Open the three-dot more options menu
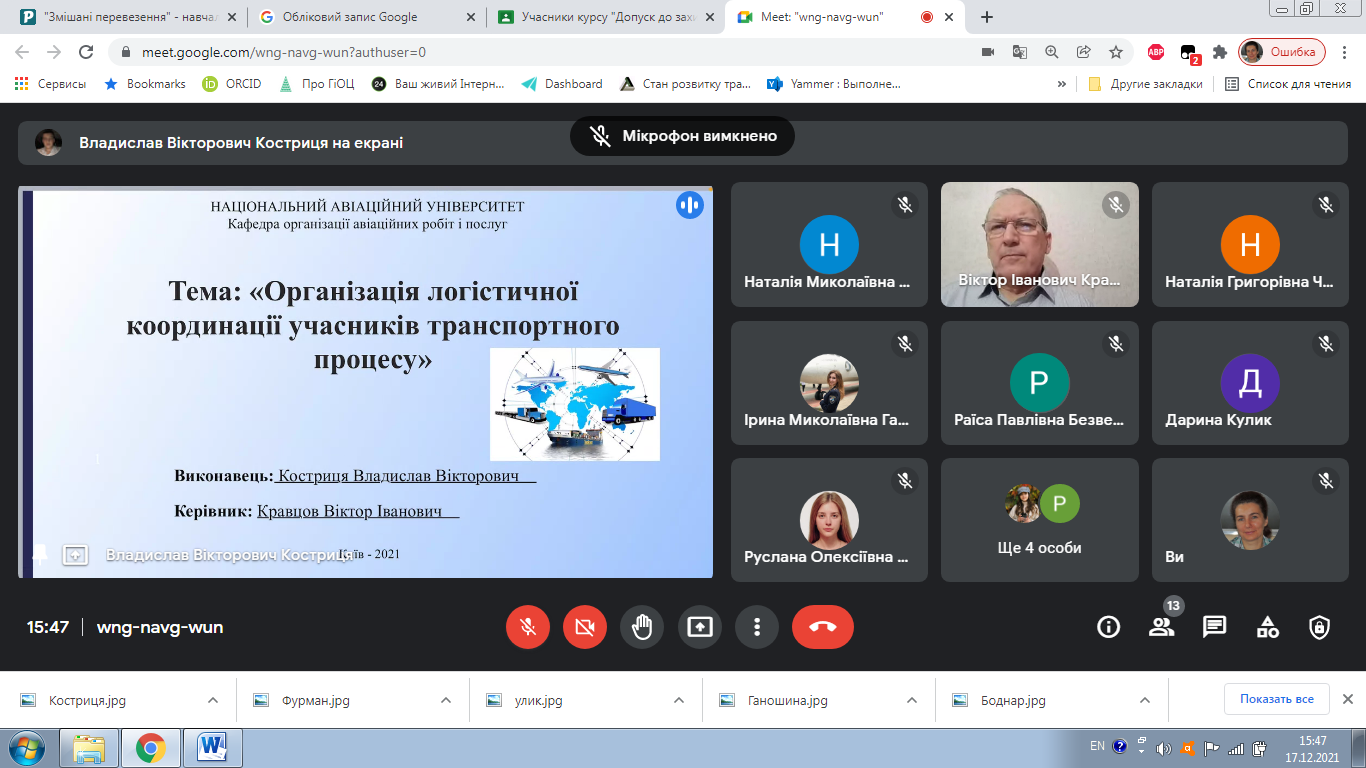1366x768 pixels. pyautogui.click(x=757, y=627)
